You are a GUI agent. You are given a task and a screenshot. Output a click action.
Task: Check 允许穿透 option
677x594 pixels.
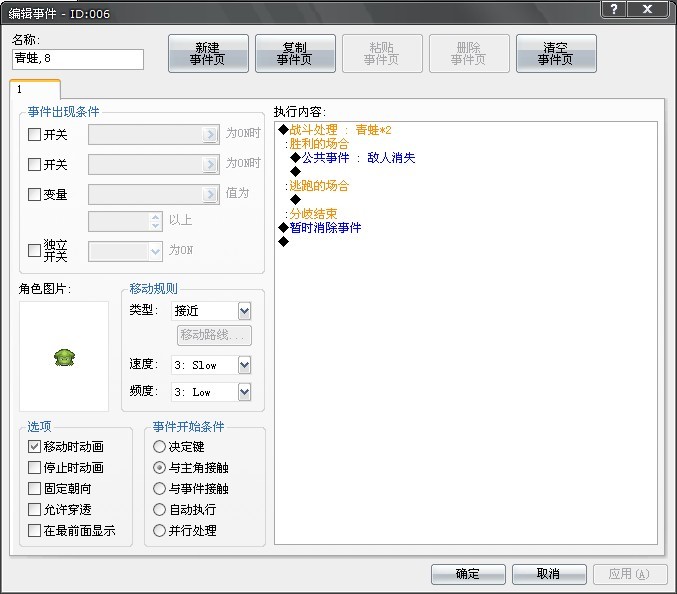coord(34,509)
